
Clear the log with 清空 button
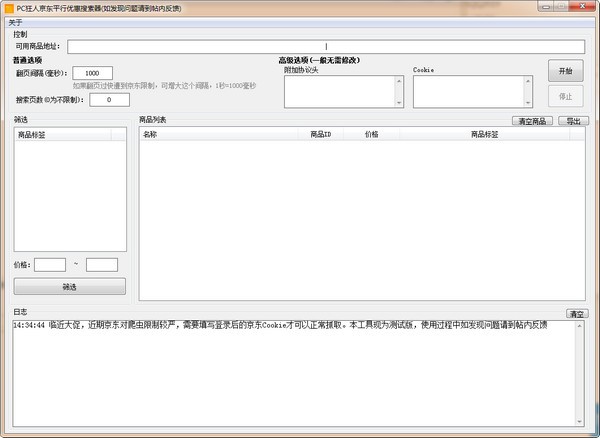point(576,314)
